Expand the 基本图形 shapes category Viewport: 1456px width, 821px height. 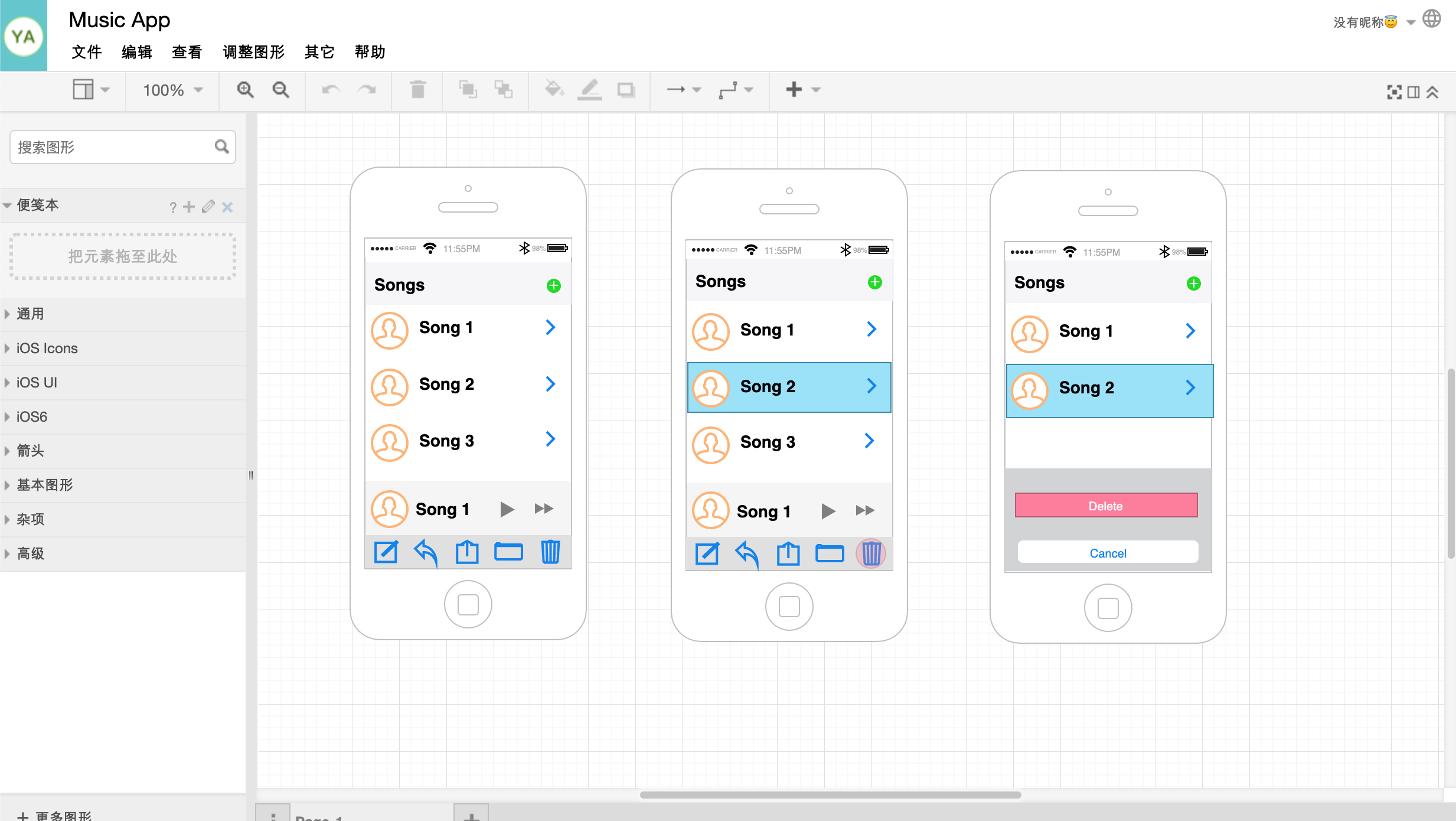point(45,485)
